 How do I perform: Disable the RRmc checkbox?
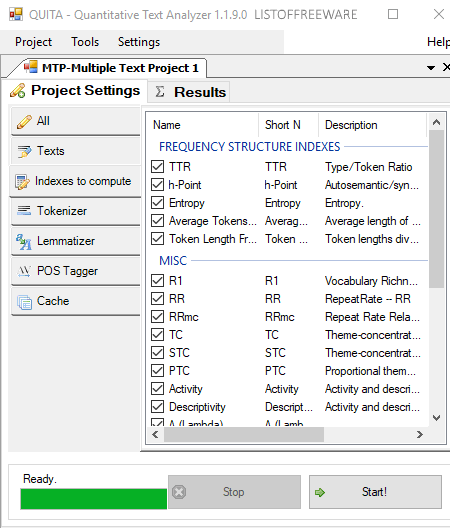(x=158, y=317)
